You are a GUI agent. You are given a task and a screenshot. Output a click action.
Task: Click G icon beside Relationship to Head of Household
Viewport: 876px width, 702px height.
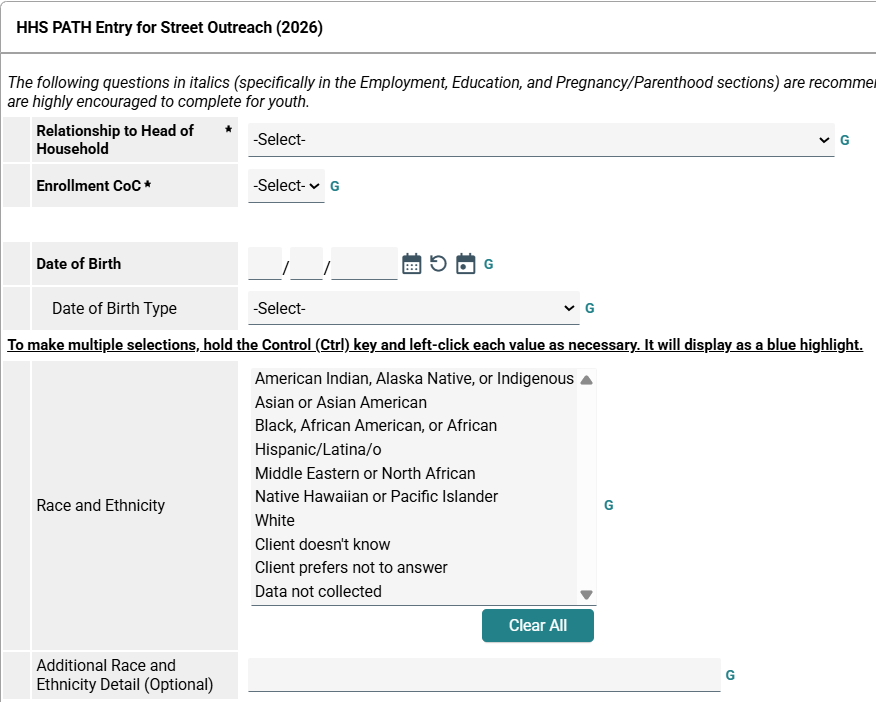coord(845,140)
